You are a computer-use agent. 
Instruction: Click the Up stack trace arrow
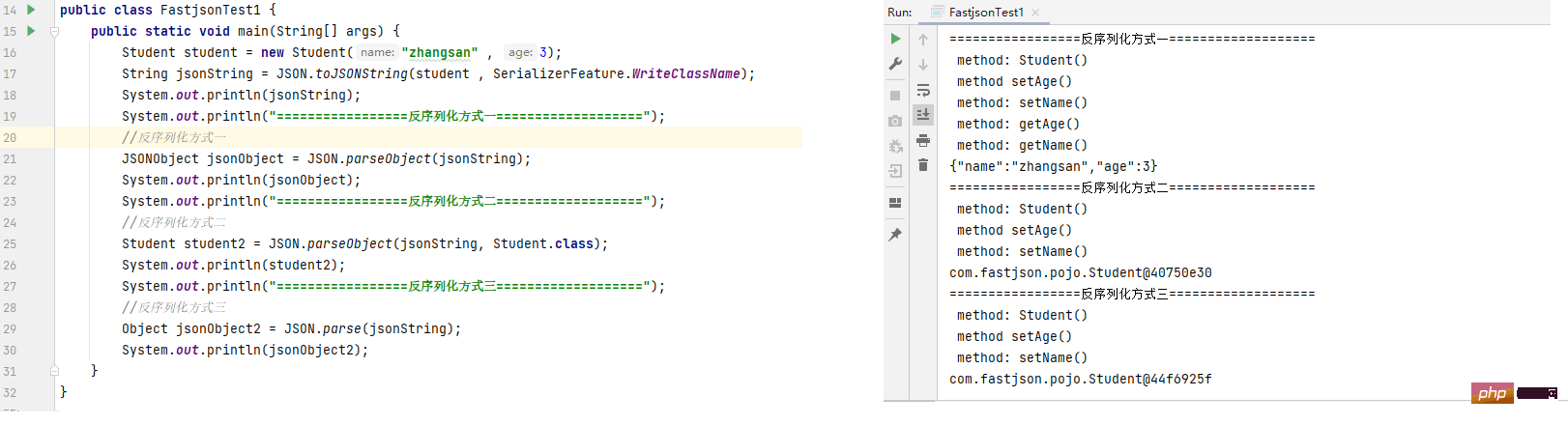coord(923,40)
